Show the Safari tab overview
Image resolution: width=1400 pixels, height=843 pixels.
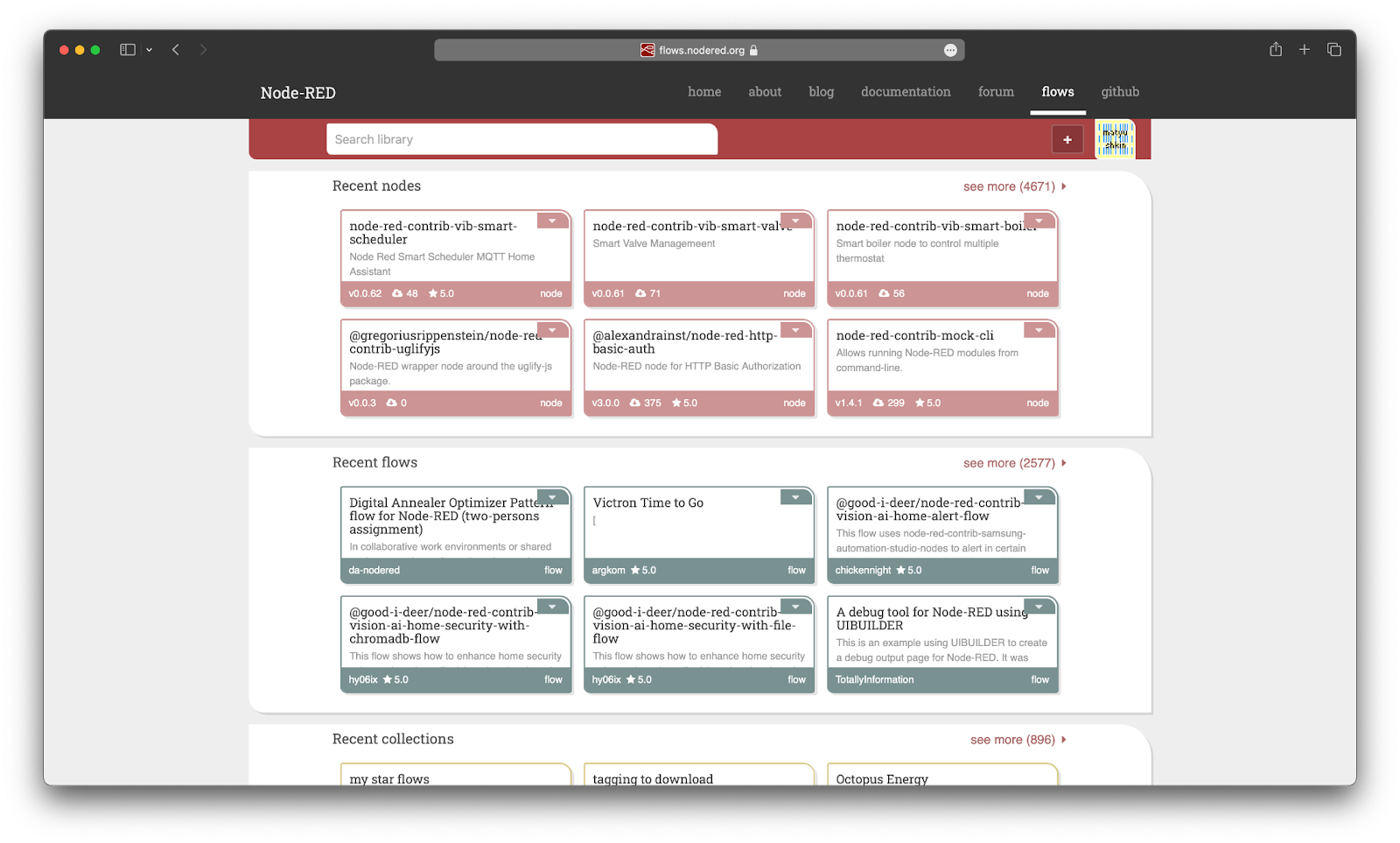pyautogui.click(x=1334, y=50)
